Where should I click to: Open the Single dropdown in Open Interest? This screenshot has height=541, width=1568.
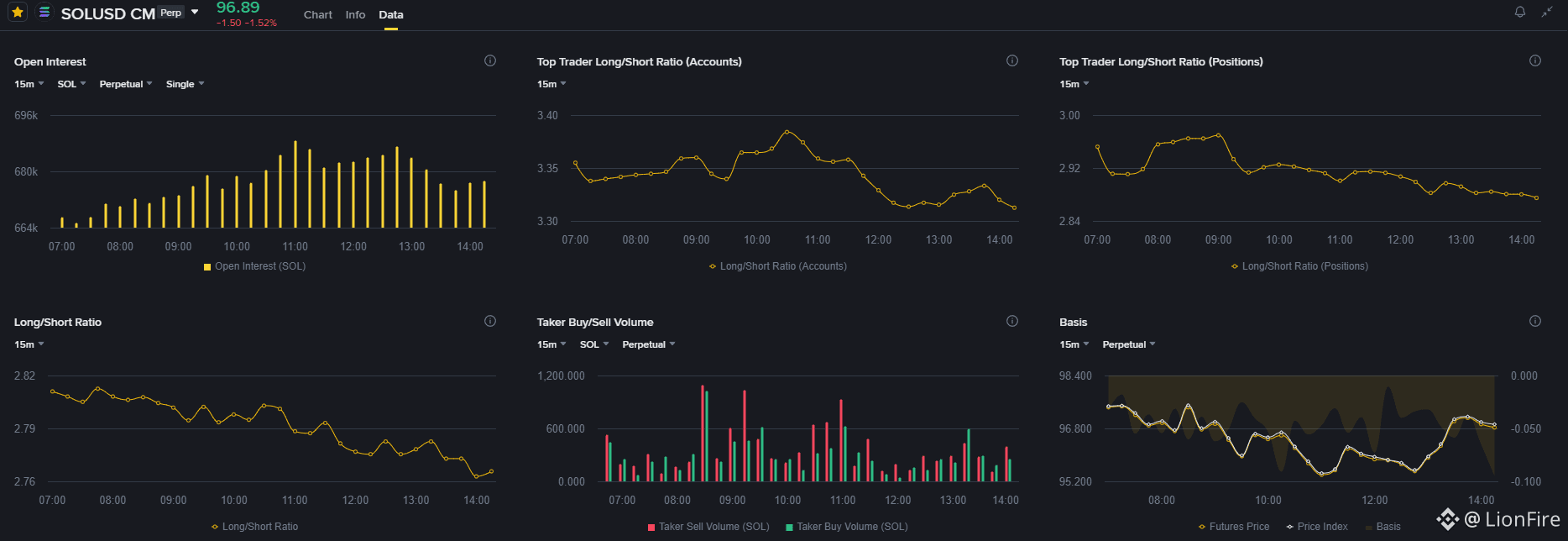click(186, 84)
